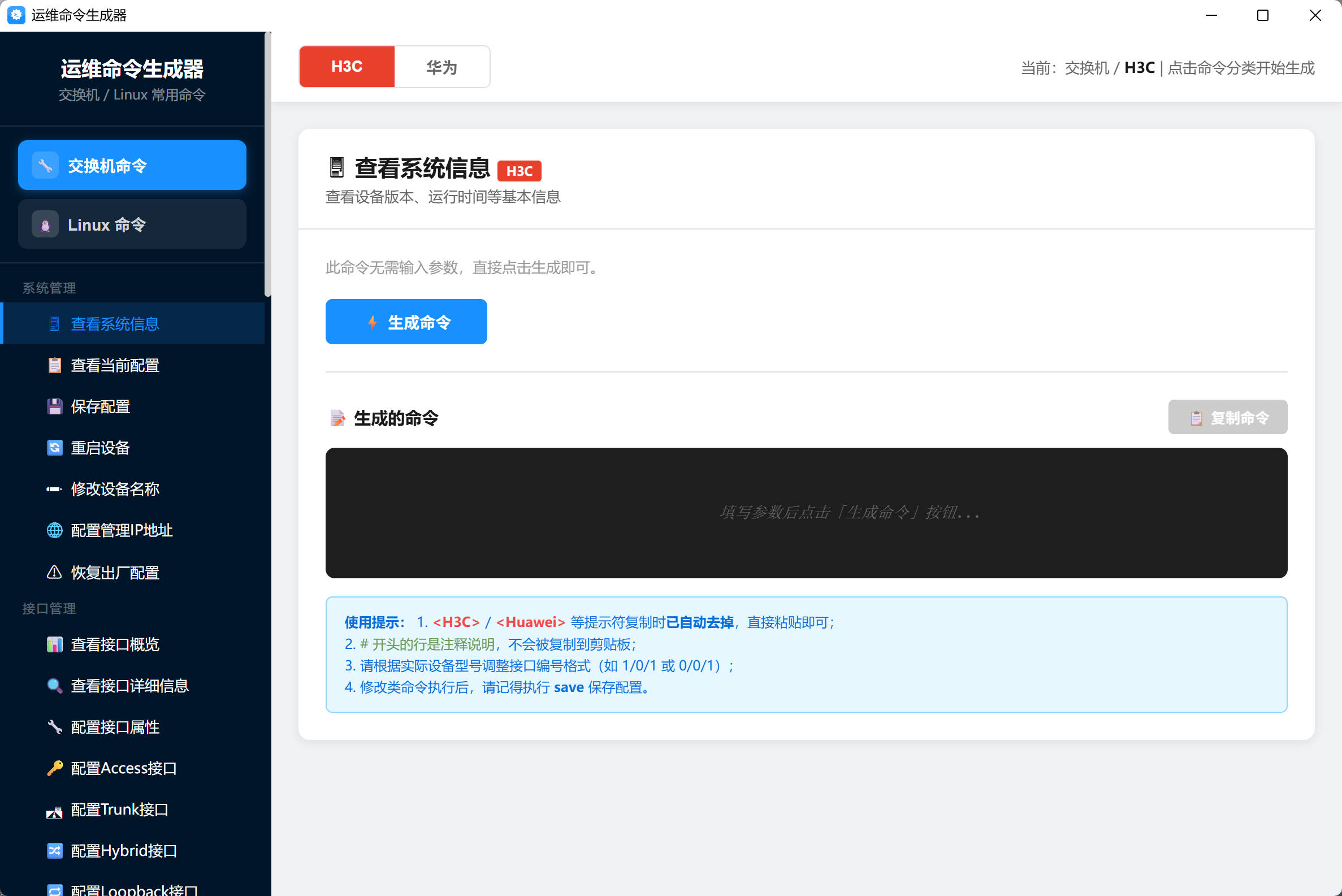Click the globe icon beside 配置管理IP地址
Viewport: 1342px width, 896px height.
click(x=54, y=530)
